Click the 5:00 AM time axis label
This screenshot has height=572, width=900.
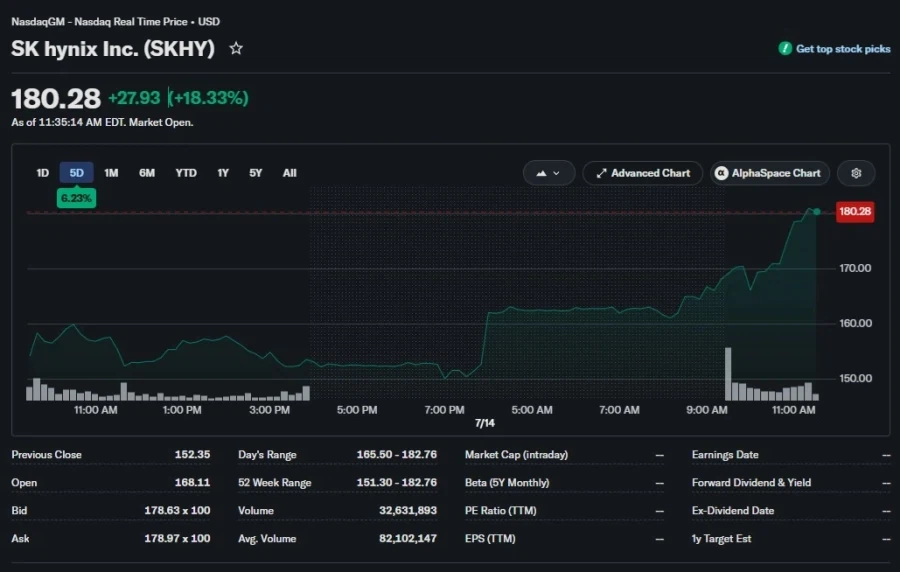(x=532, y=410)
